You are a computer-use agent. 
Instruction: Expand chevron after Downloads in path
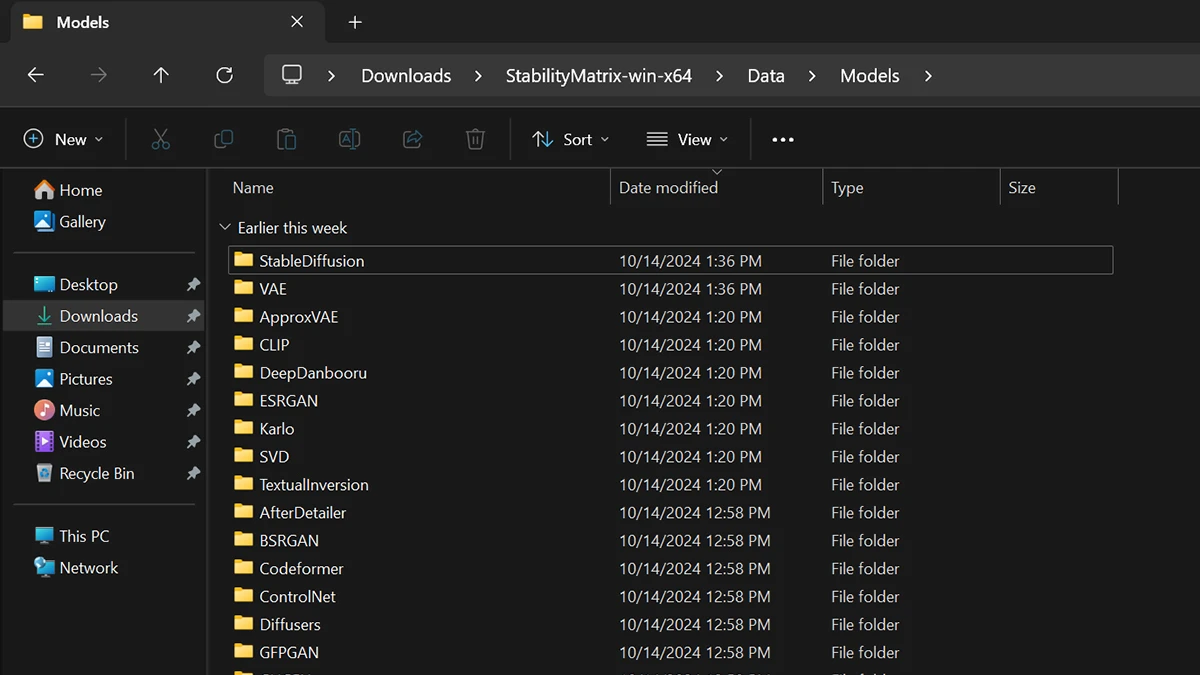478,76
